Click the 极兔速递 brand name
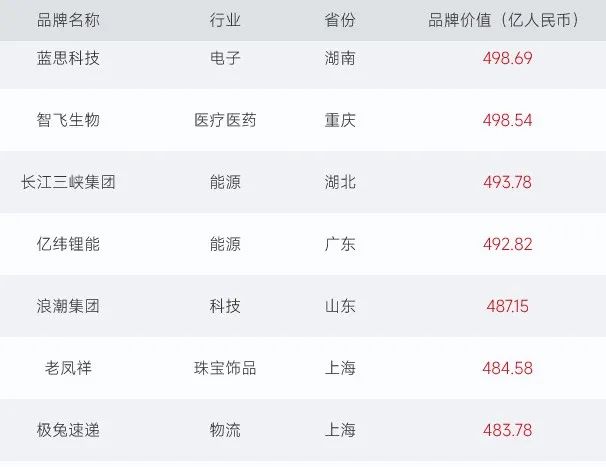The image size is (606, 467). (68, 430)
